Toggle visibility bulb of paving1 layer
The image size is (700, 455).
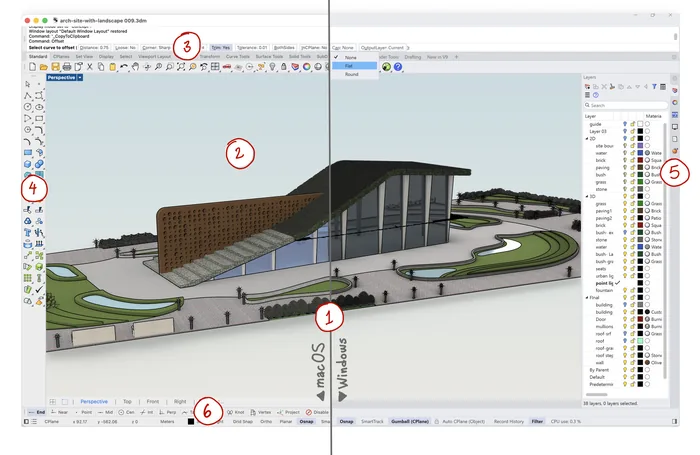pyautogui.click(x=625, y=211)
